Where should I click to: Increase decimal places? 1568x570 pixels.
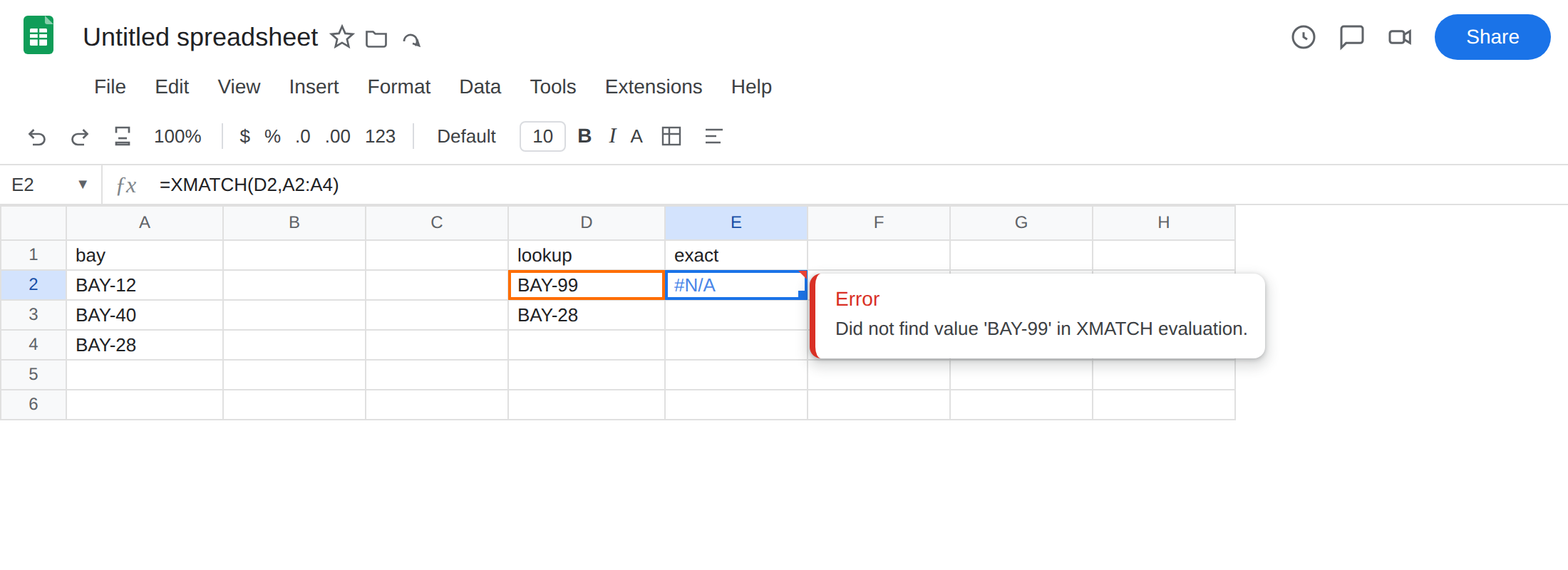pyautogui.click(x=338, y=136)
